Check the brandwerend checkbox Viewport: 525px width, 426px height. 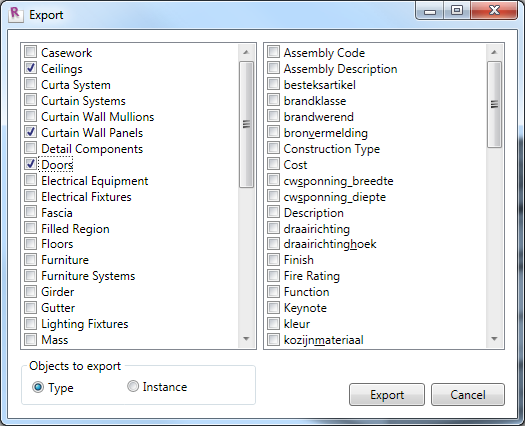pos(273,116)
